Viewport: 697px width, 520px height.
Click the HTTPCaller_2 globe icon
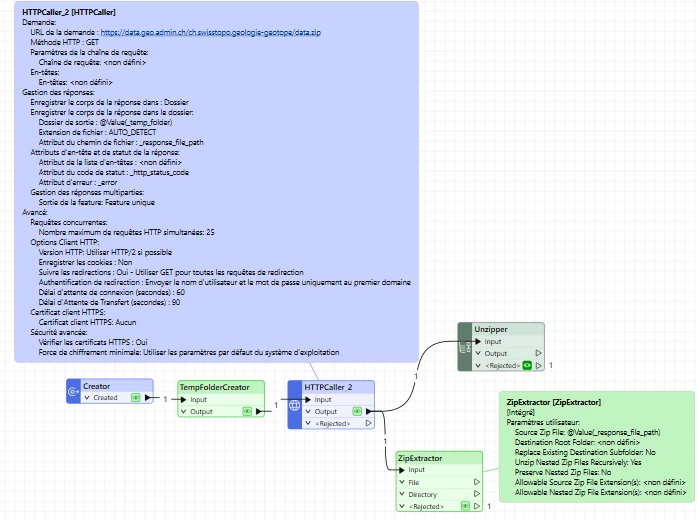pyautogui.click(x=294, y=405)
